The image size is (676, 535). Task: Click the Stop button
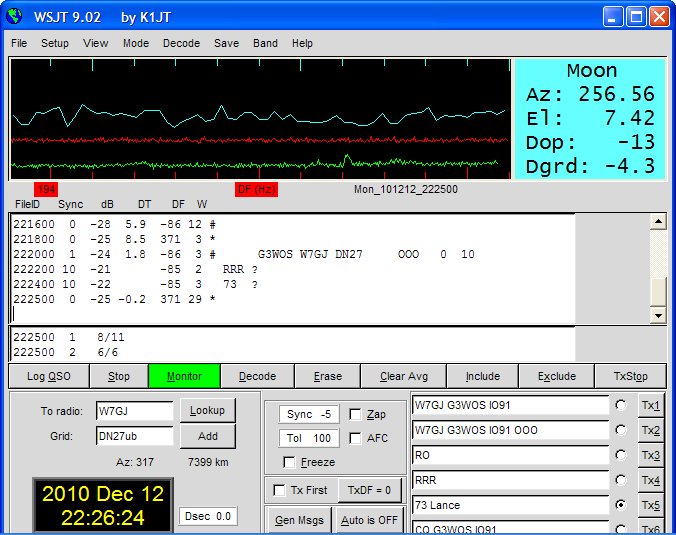[119, 376]
